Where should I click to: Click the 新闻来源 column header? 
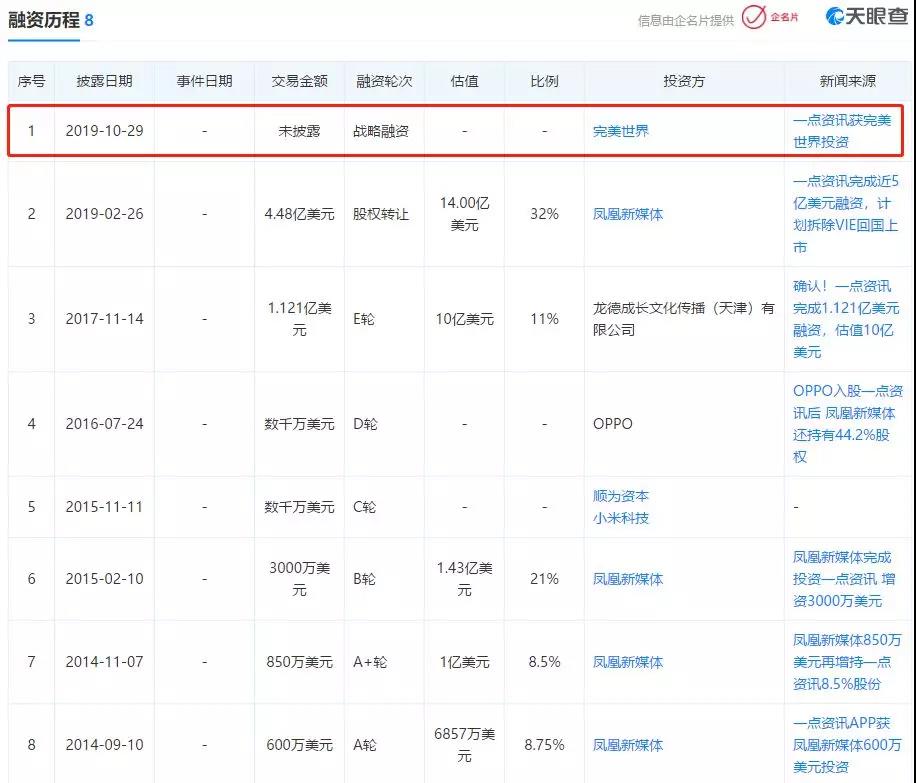coord(848,81)
